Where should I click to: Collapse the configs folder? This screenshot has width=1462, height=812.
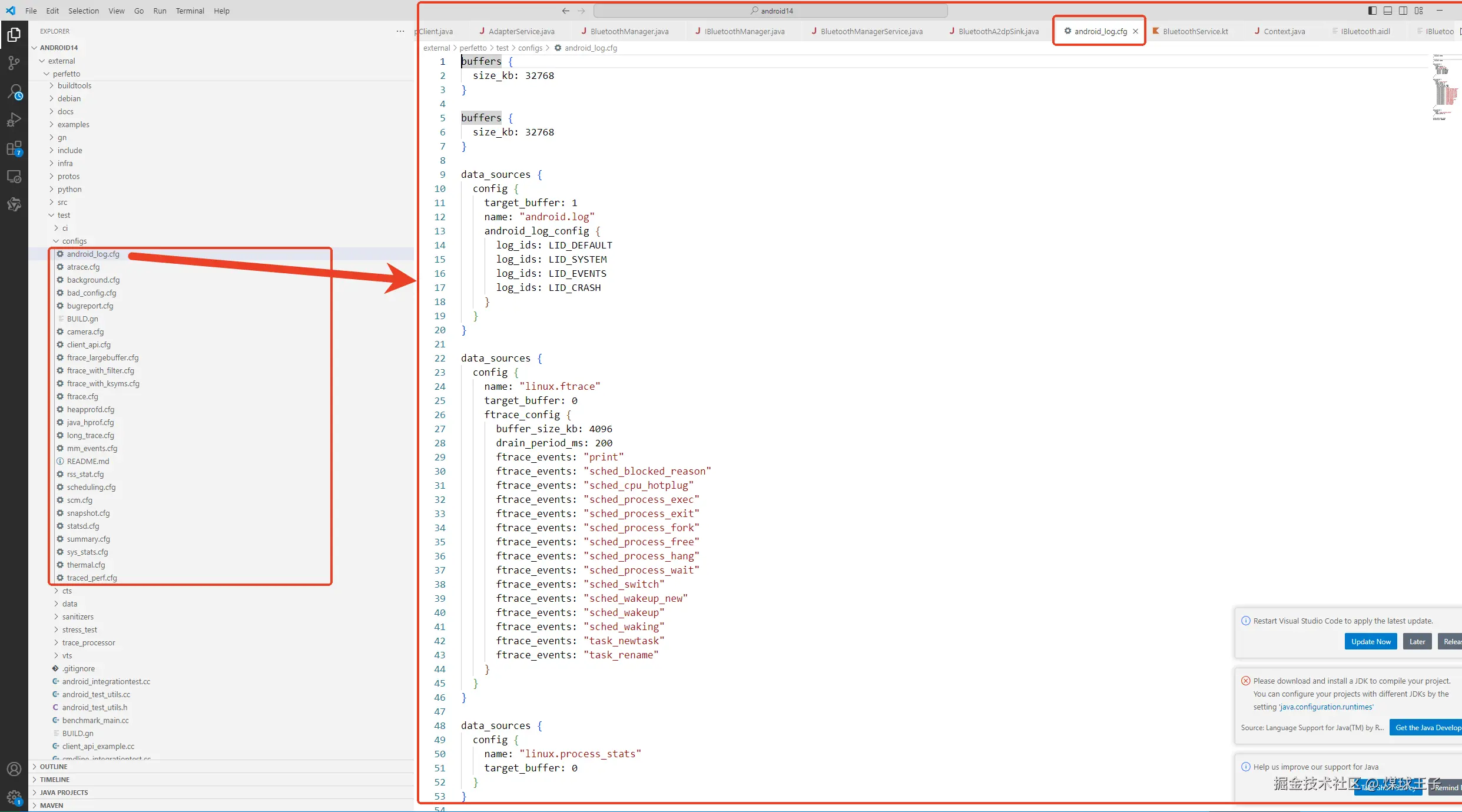click(x=74, y=241)
